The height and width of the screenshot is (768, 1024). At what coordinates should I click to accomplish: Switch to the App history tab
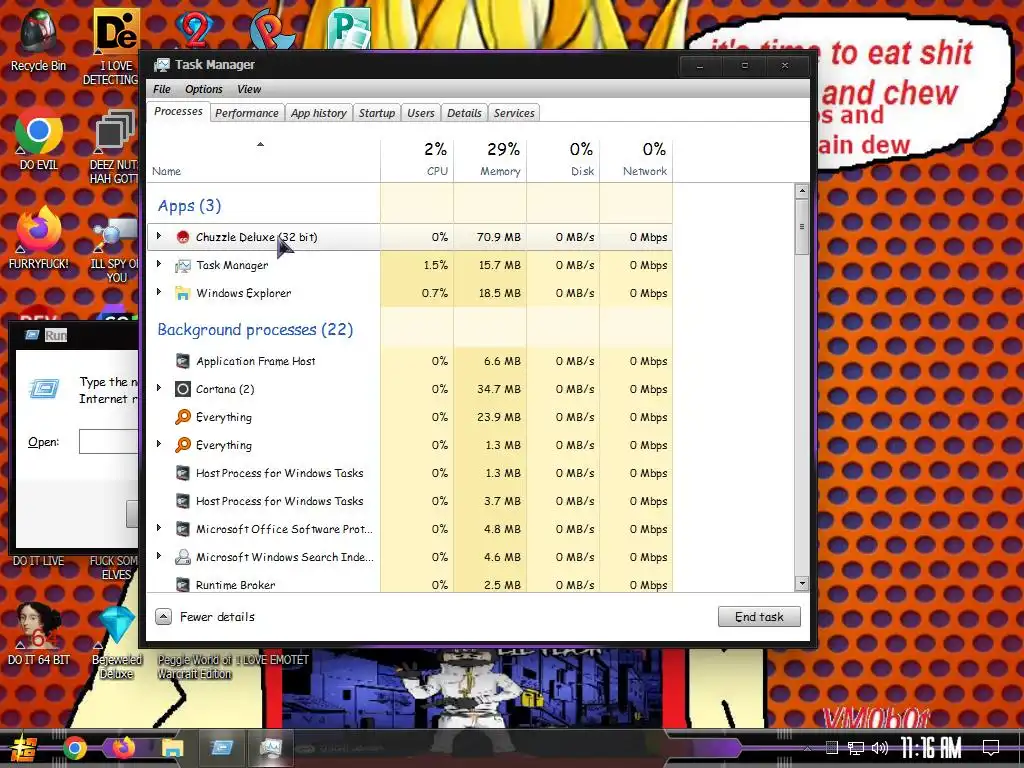pos(319,113)
